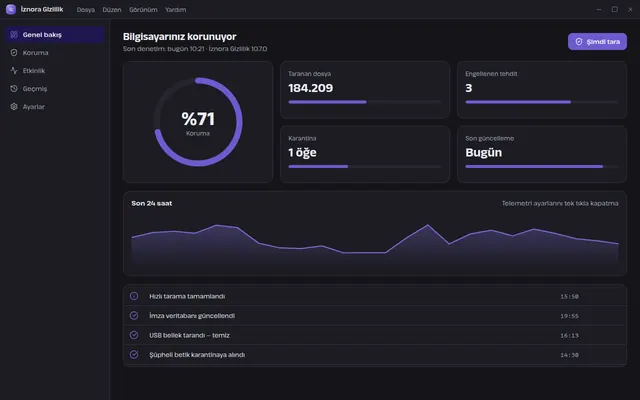Viewport: 640px width, 400px height.
Task: Select the USB bellek tarandı – temiz row
Action: click(375, 335)
